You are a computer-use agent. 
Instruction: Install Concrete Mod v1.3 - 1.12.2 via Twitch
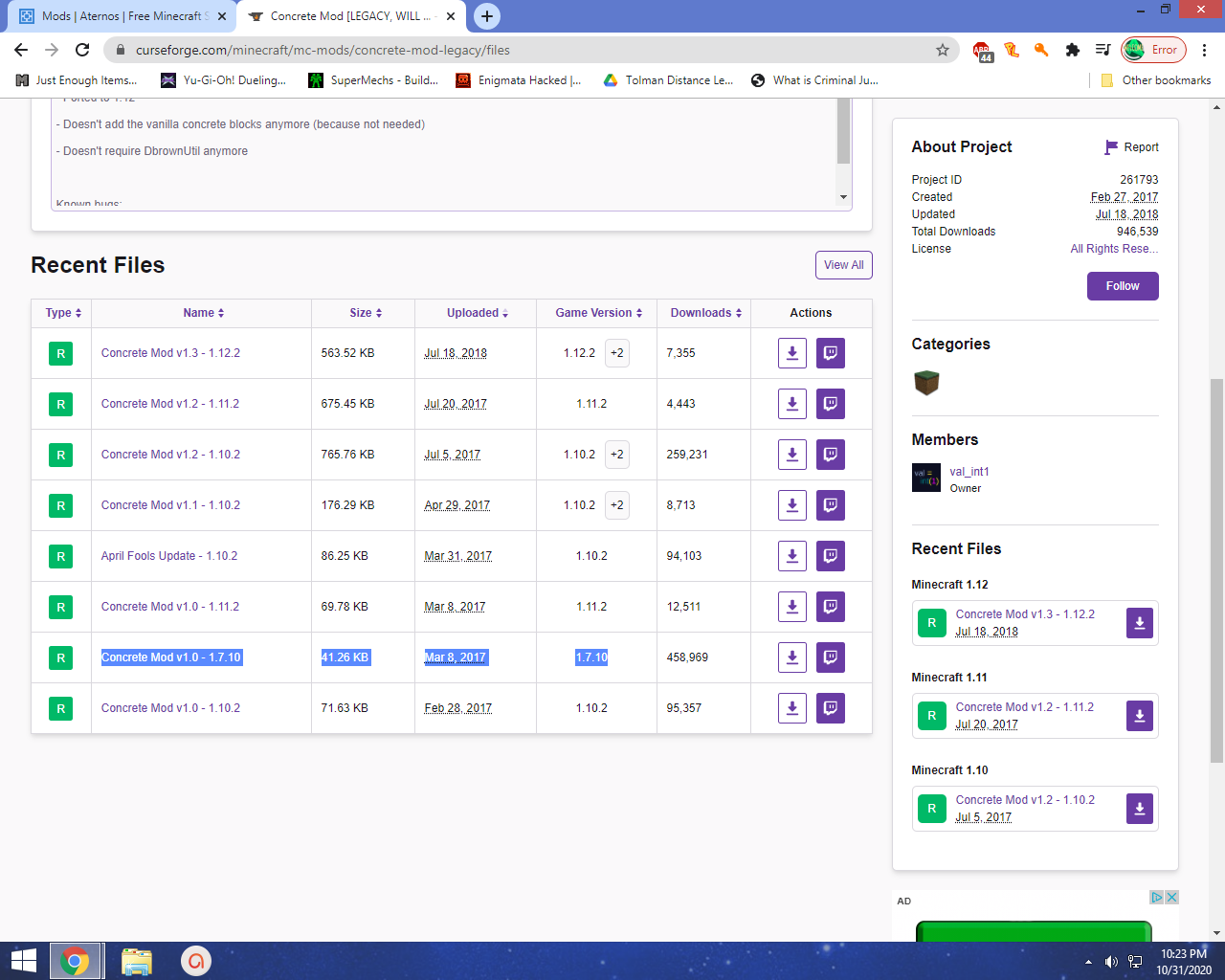coord(831,353)
